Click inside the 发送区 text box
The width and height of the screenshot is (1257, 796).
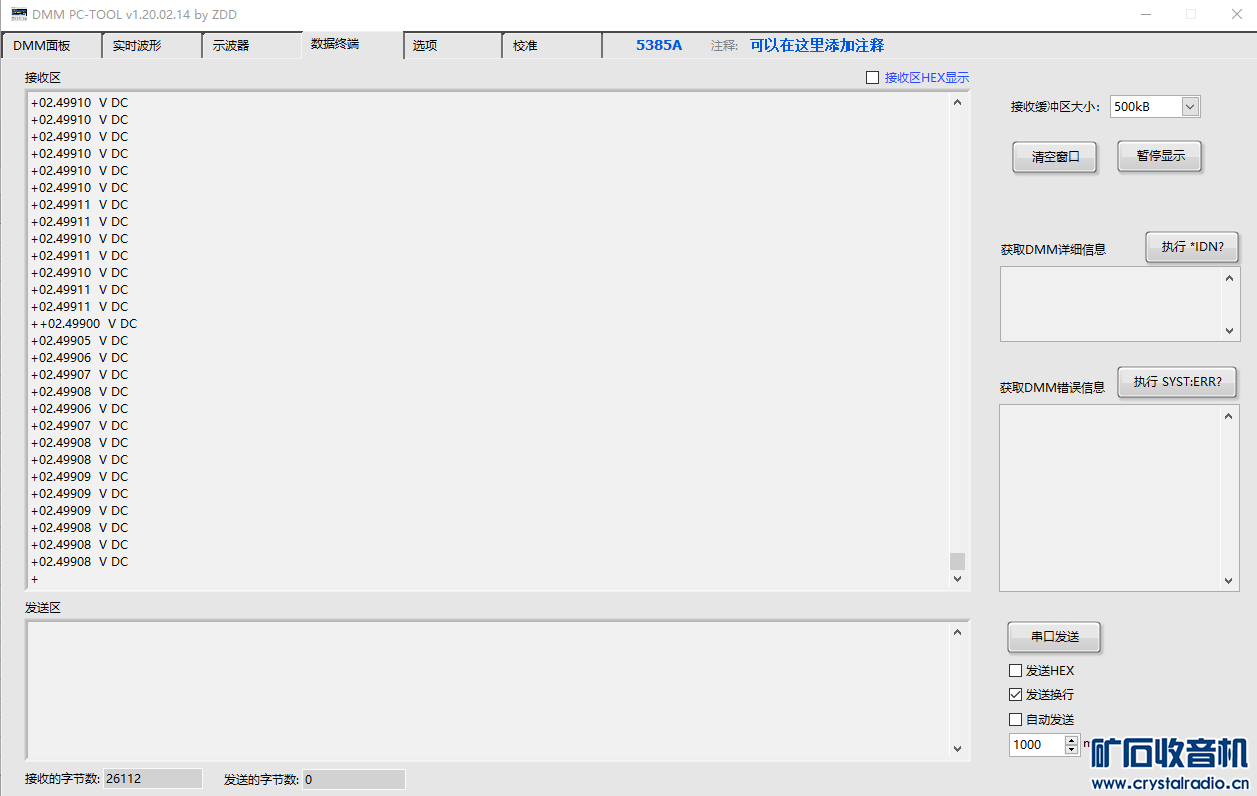(487, 691)
